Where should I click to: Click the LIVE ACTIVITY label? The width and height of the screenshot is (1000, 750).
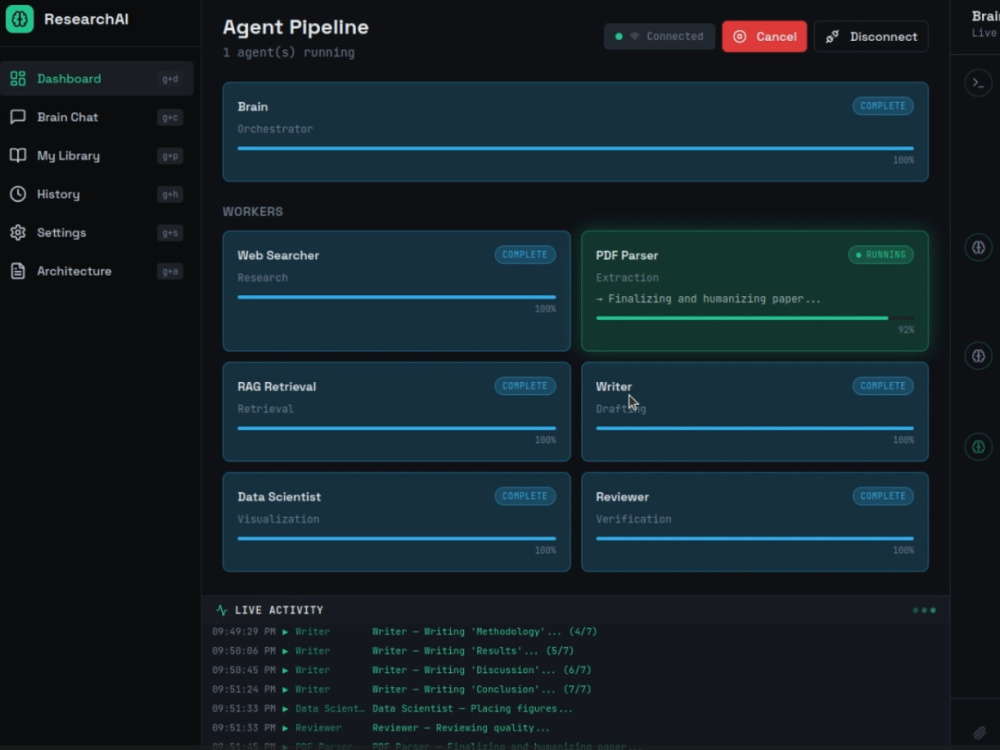coord(279,610)
